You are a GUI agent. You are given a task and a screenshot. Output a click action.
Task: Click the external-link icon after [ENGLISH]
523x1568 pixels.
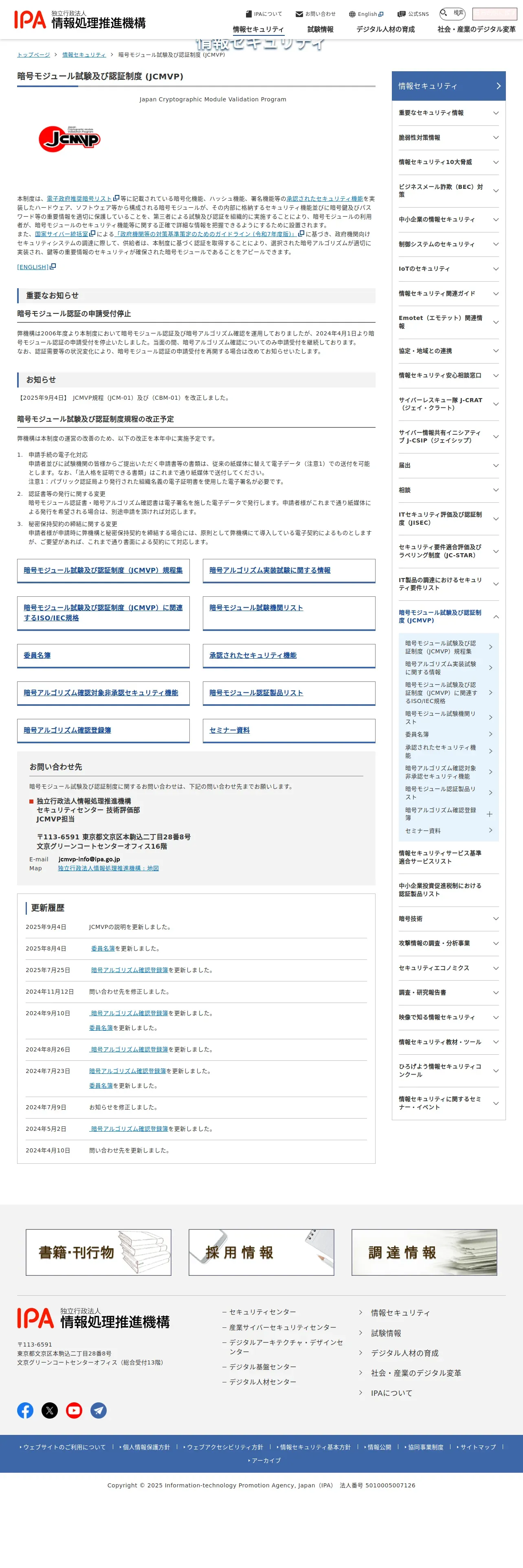[x=53, y=267]
